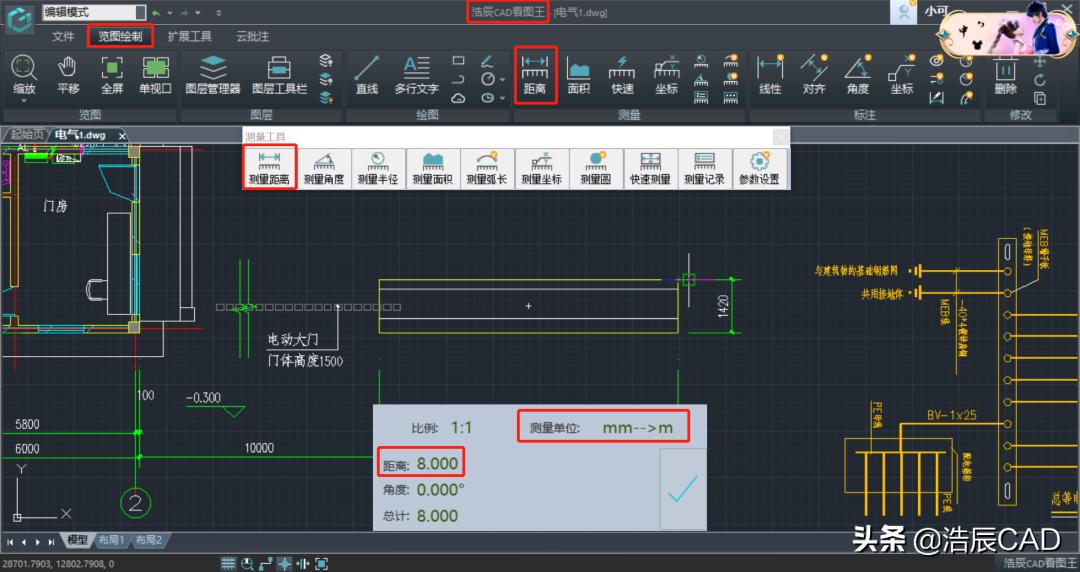1080x572 pixels.
Task: Expand the undo history dropdown arrow
Action: coord(170,13)
